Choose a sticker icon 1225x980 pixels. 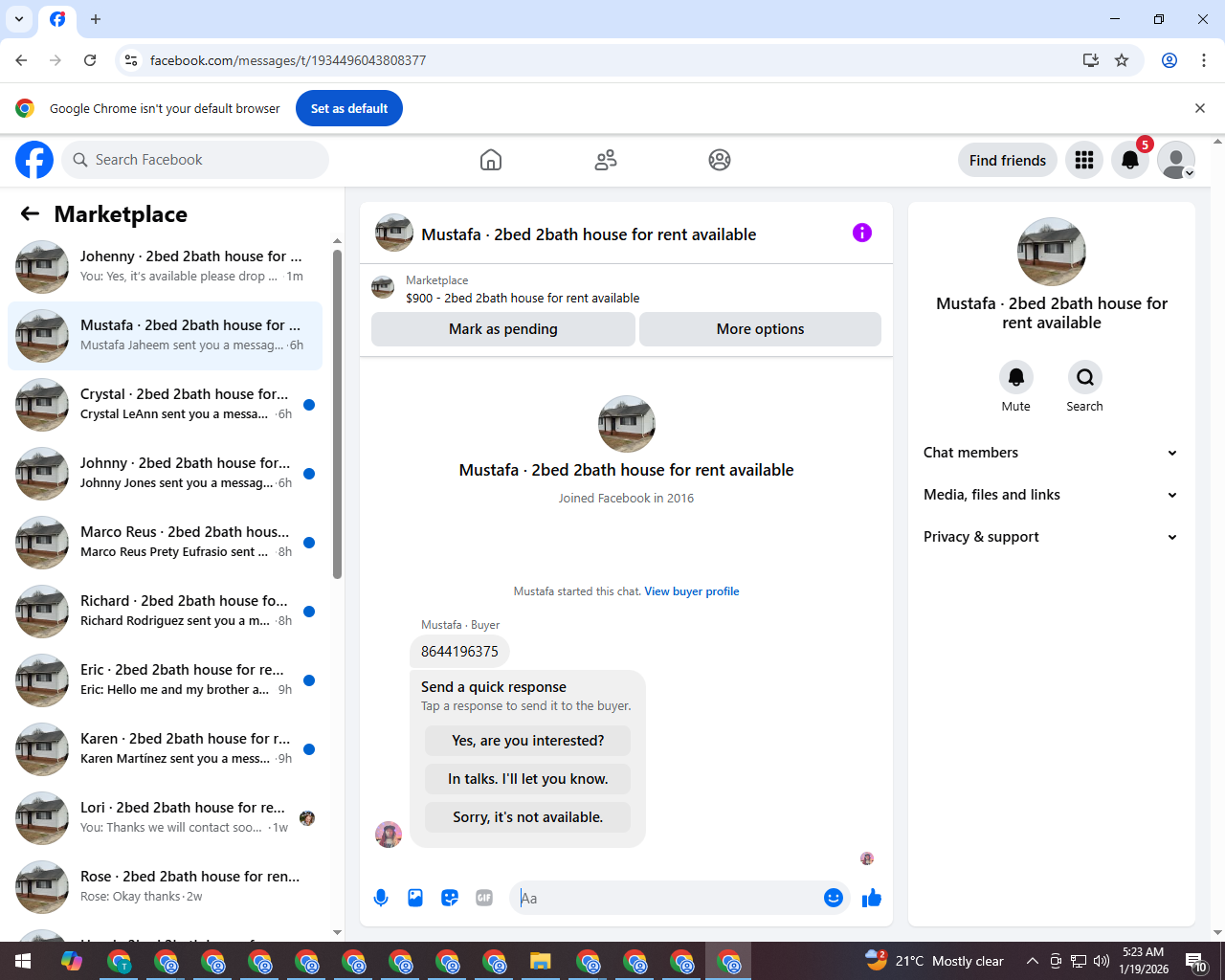pos(450,898)
